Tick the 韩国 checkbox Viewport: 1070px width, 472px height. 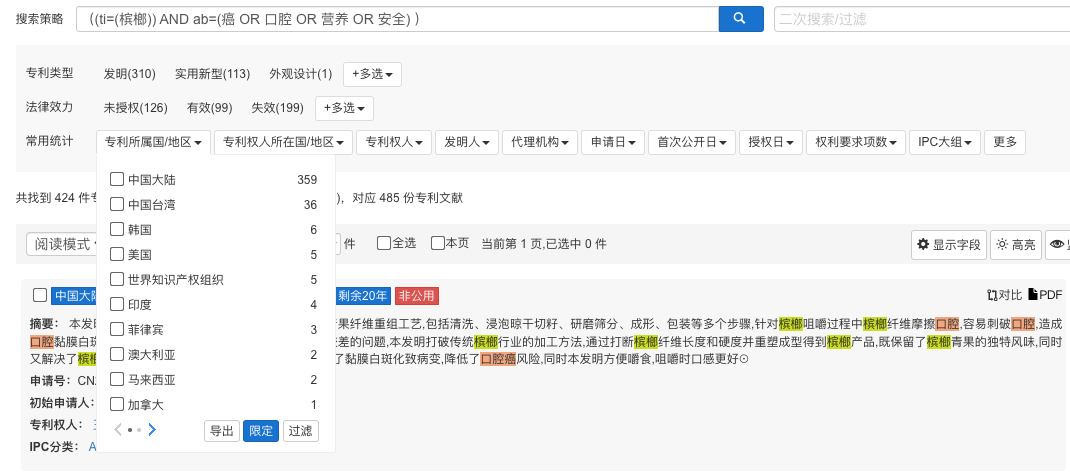tap(117, 229)
